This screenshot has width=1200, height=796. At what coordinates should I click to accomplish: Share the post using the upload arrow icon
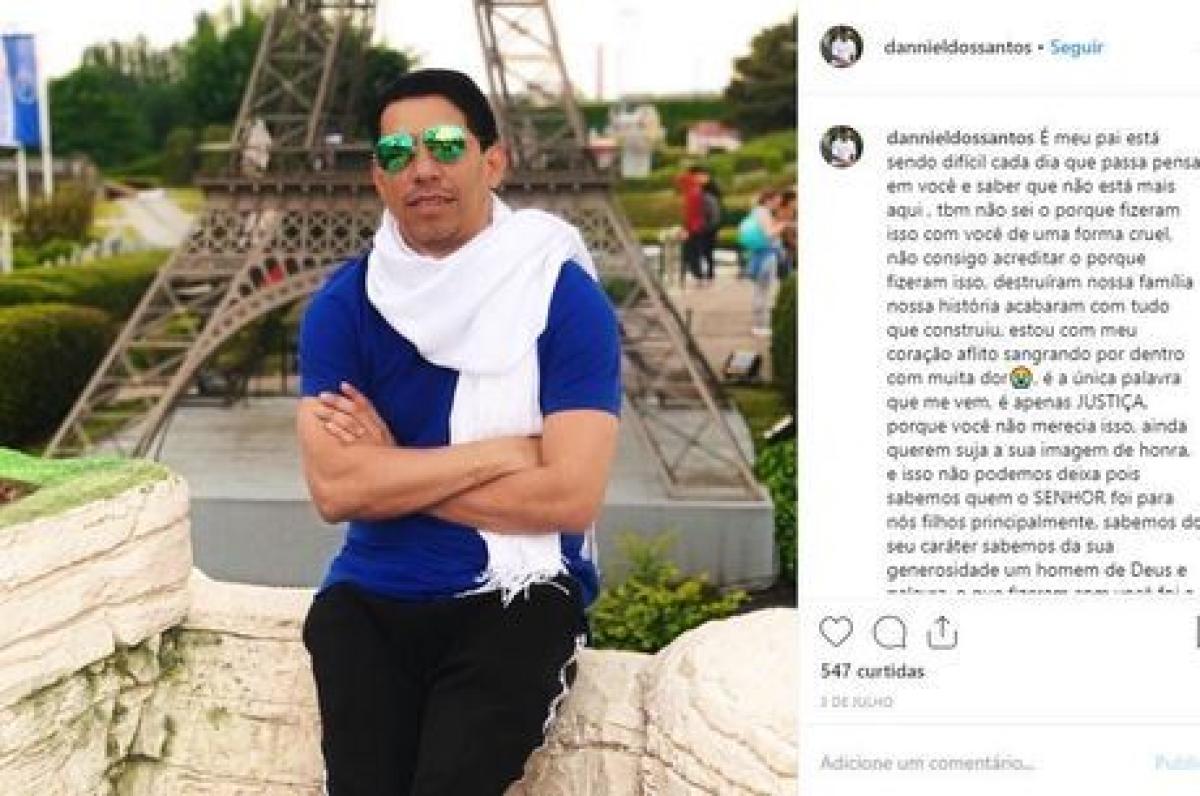coord(942,632)
